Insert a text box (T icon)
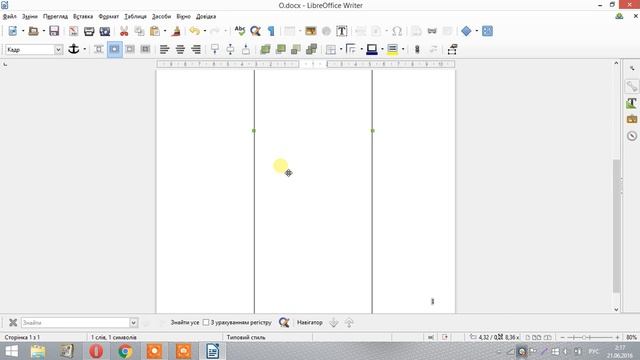Screen dimensions: 640x360 pos(342,31)
